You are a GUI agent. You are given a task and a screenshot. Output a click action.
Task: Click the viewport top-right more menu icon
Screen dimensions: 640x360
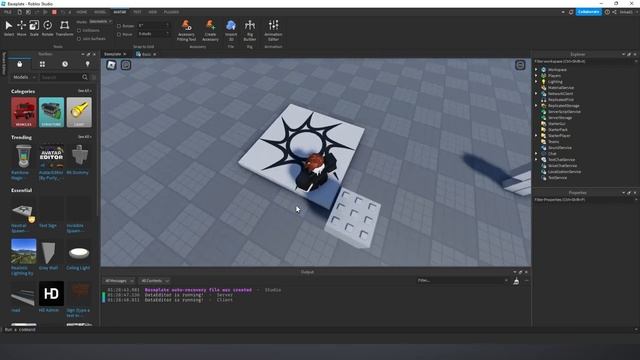[520, 65]
